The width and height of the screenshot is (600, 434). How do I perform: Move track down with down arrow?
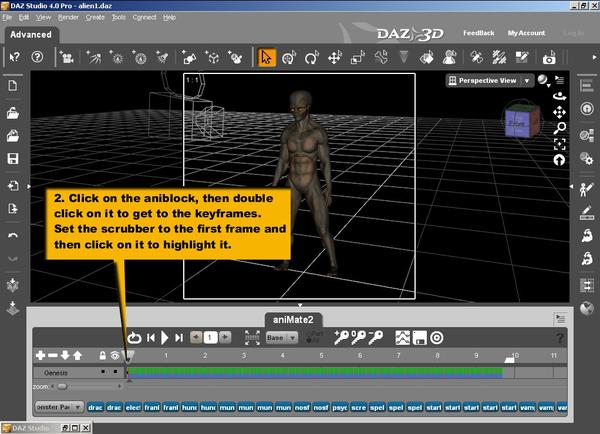point(65,356)
